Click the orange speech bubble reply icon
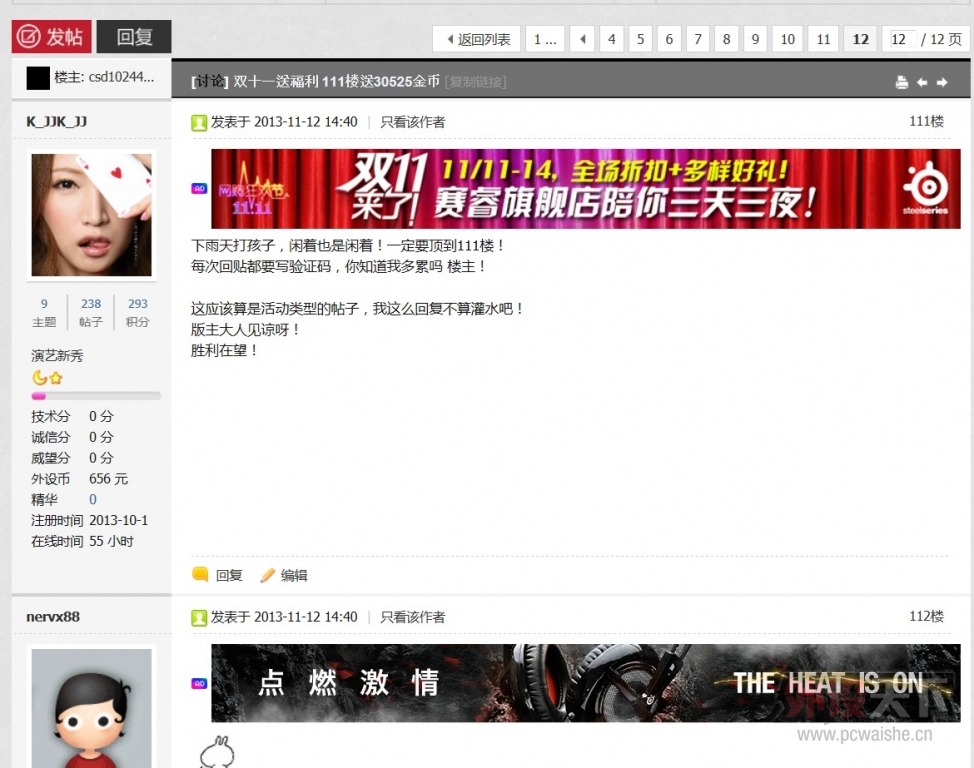Image resolution: width=974 pixels, height=768 pixels. coord(200,575)
